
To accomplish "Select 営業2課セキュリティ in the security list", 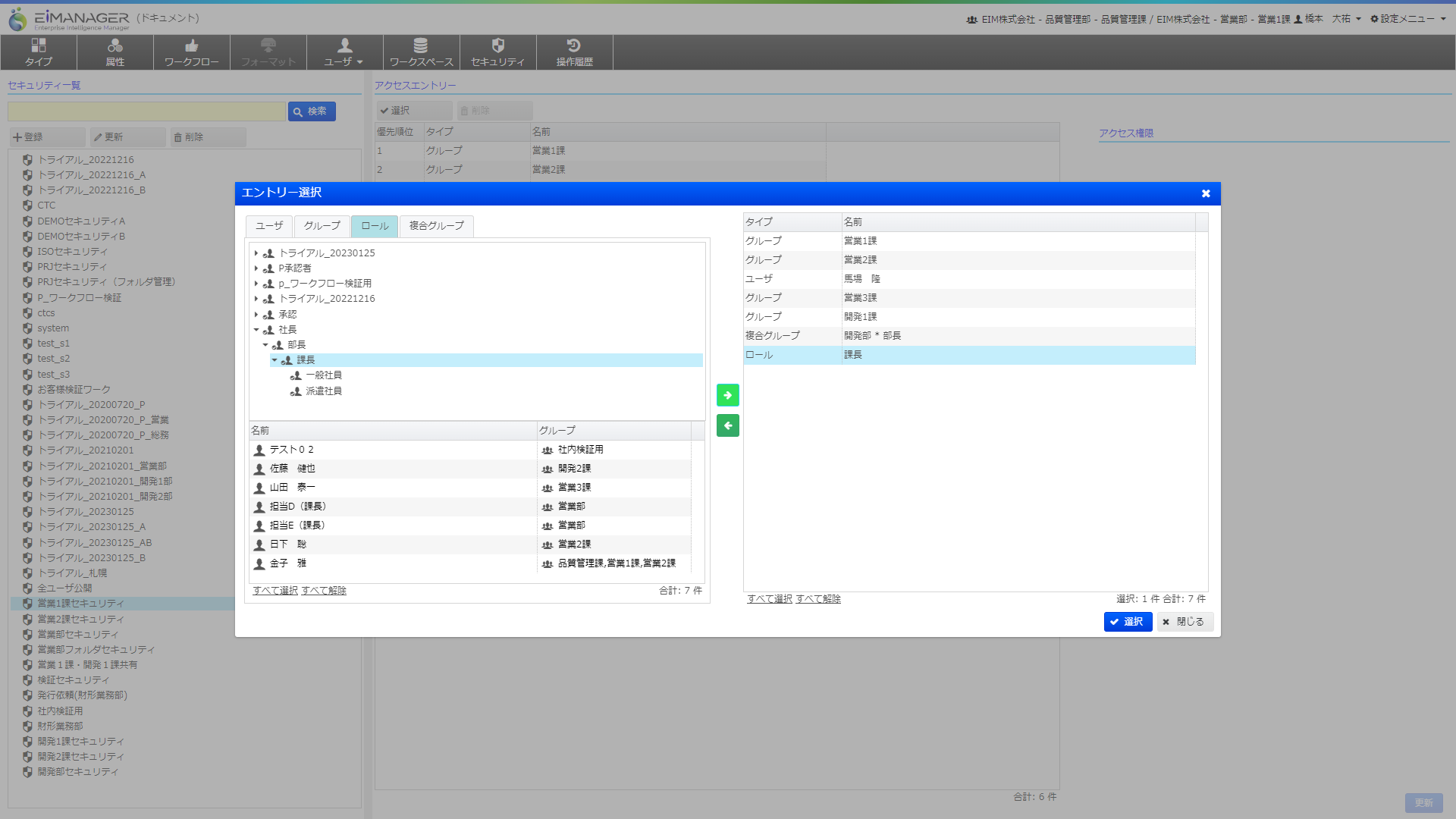I will [80, 620].
